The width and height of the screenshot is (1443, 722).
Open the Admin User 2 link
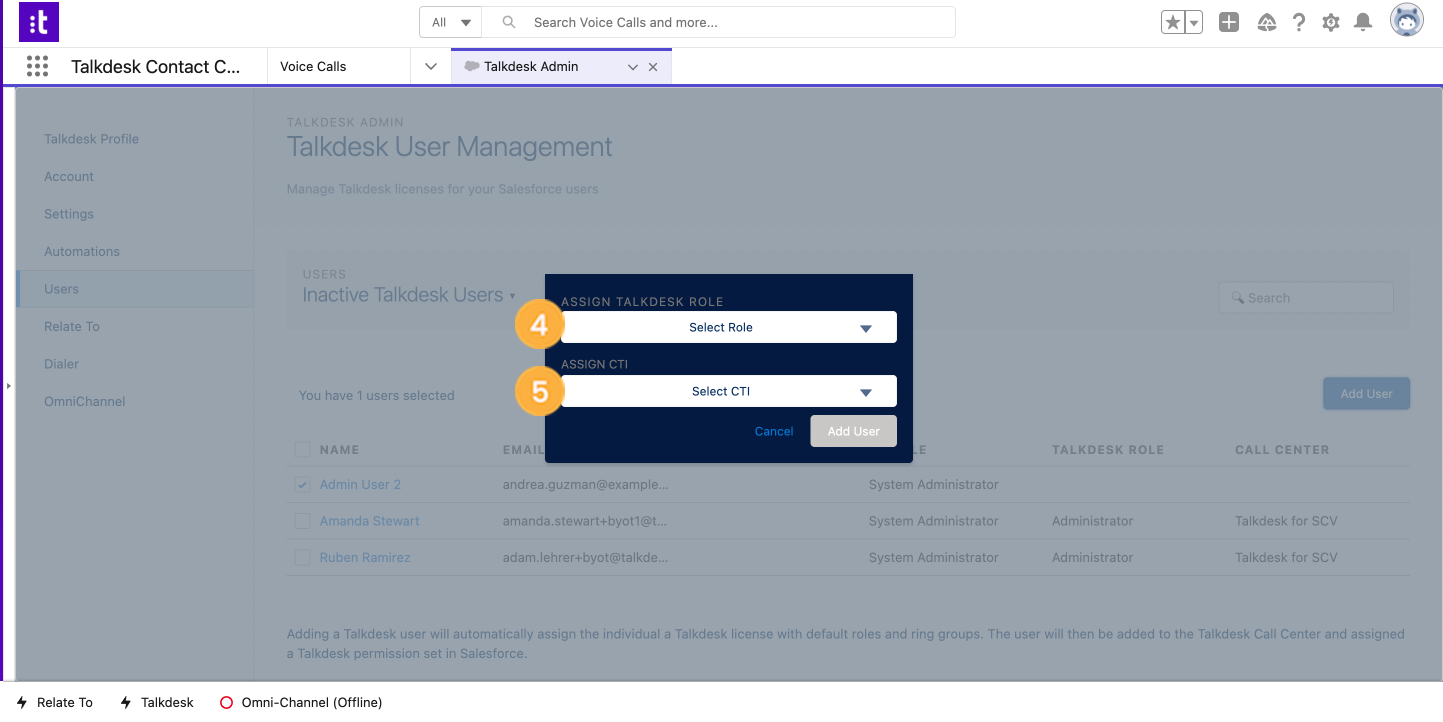360,484
